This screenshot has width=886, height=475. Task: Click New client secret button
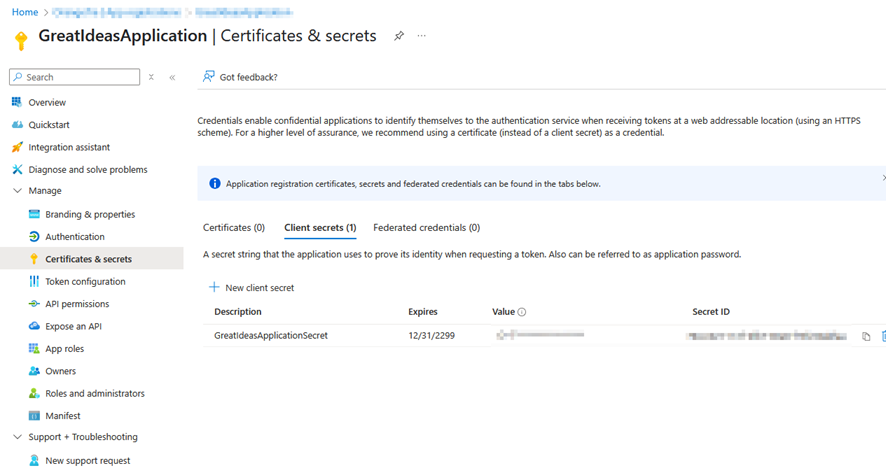pyautogui.click(x=252, y=287)
